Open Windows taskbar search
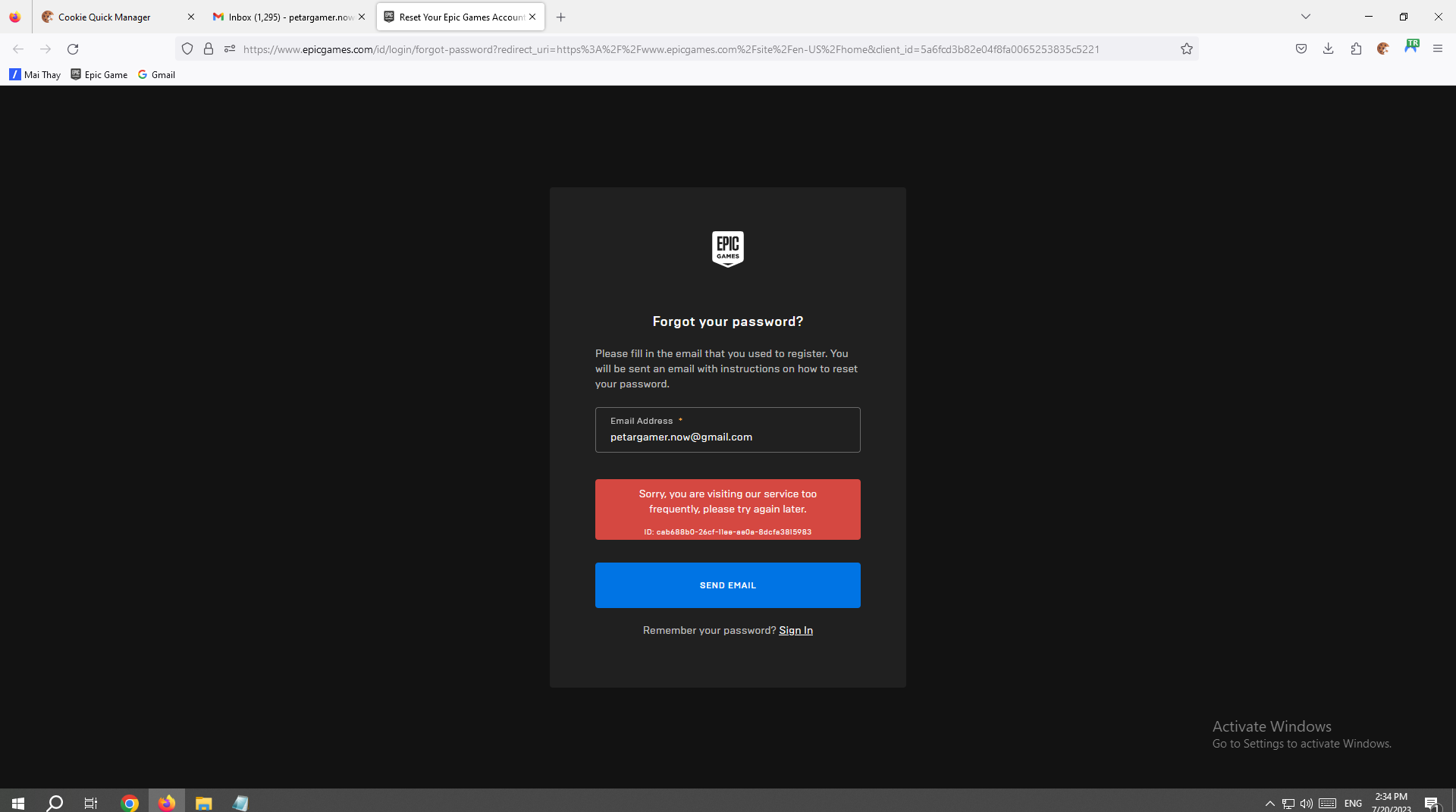The height and width of the screenshot is (812, 1456). coord(55,802)
